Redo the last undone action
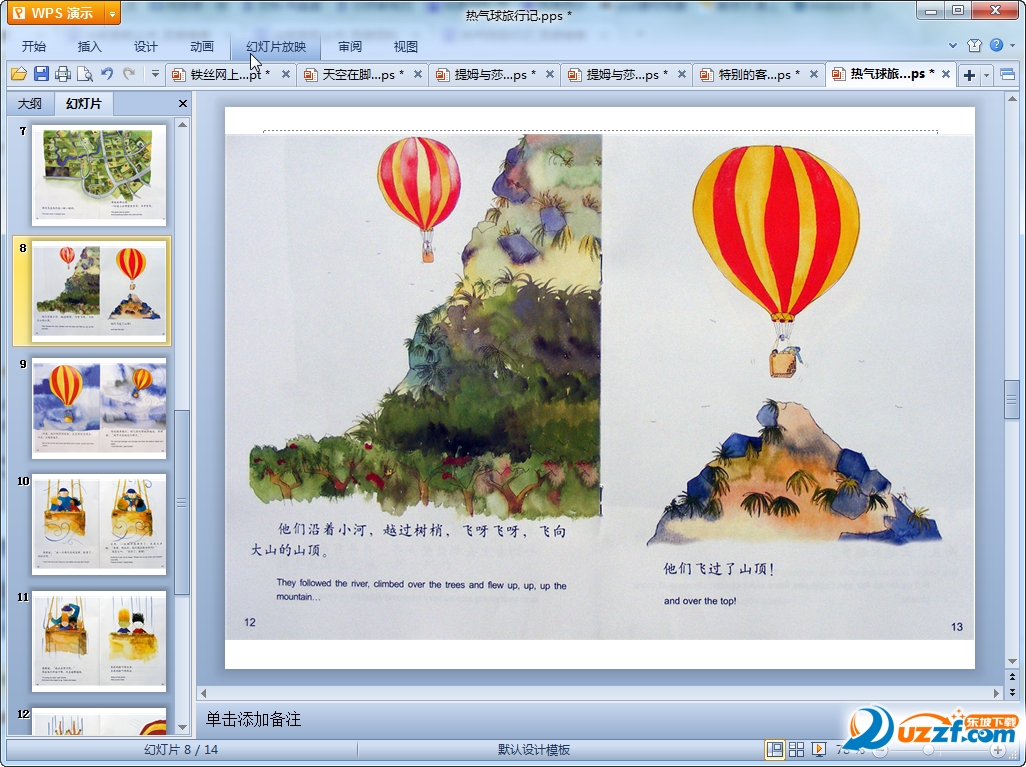Screen dimensions: 1026x767 click(x=129, y=74)
